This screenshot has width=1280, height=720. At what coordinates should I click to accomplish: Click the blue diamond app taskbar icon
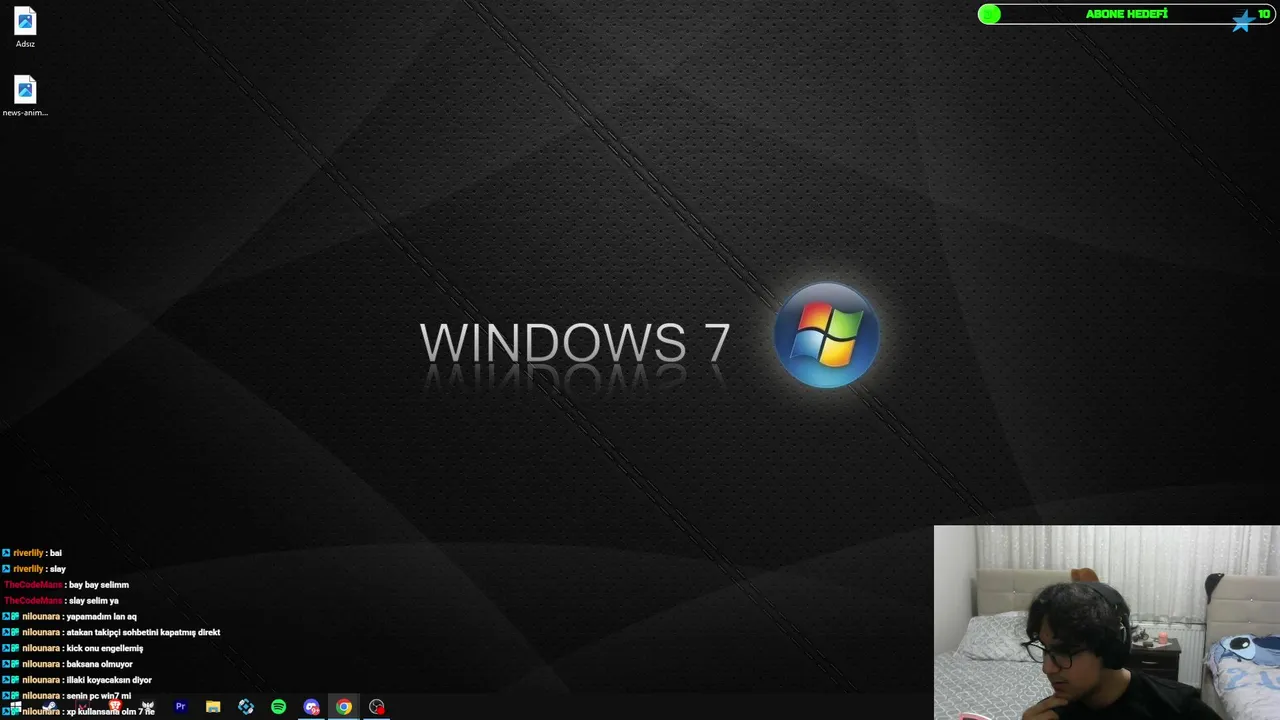point(246,706)
